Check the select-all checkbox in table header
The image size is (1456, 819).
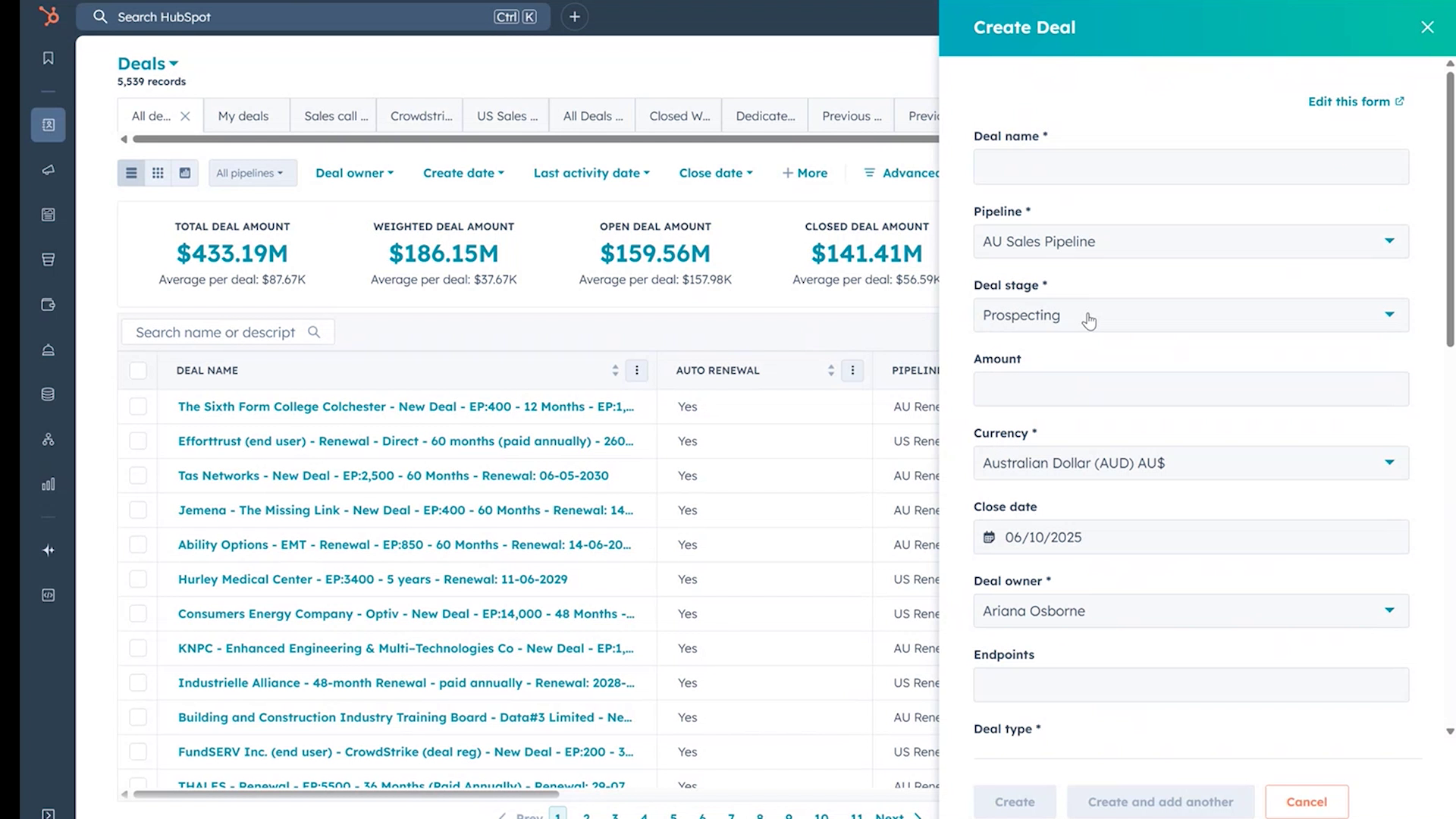(138, 370)
